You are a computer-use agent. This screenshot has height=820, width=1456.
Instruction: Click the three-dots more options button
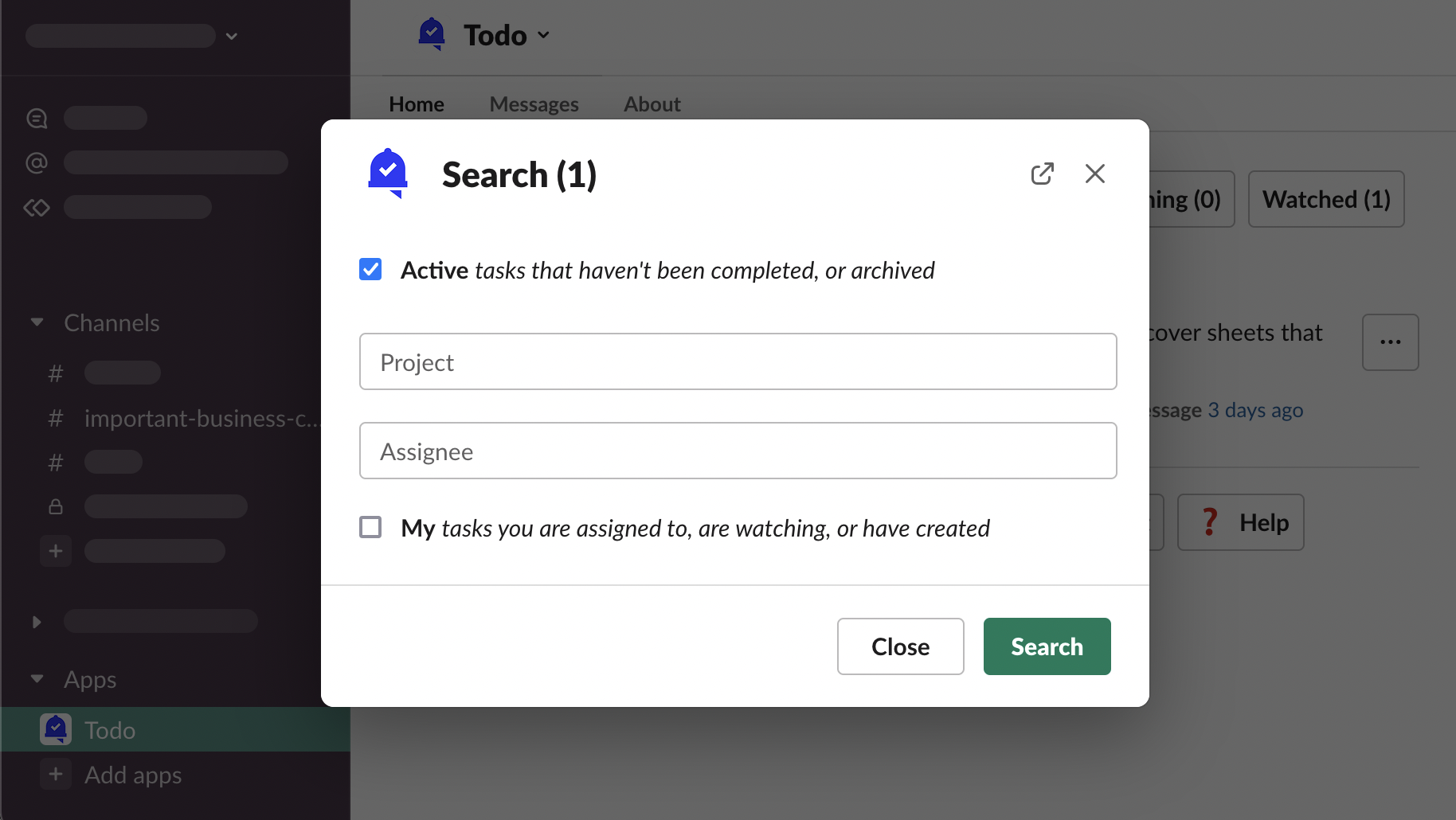click(x=1390, y=342)
